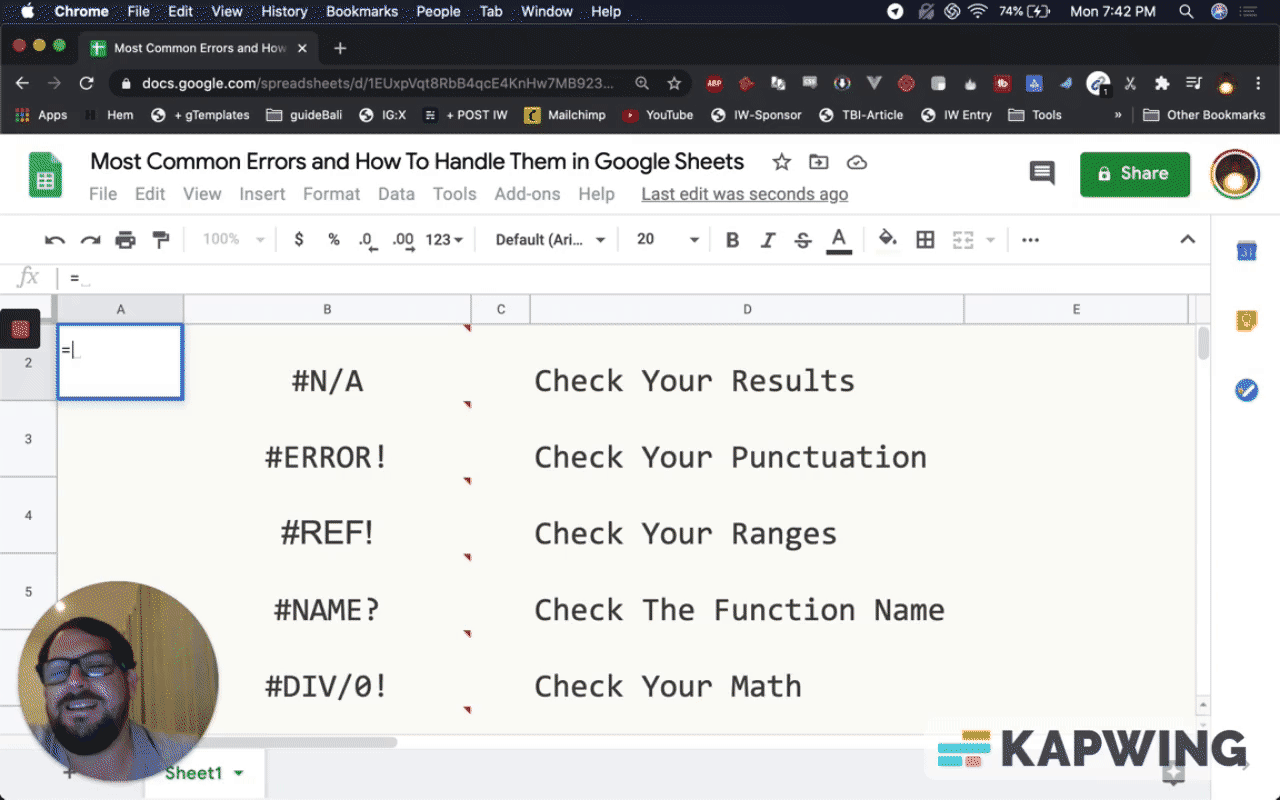The width and height of the screenshot is (1280, 800).
Task: Open the More toolbar options ellipsis
Action: 1030,240
